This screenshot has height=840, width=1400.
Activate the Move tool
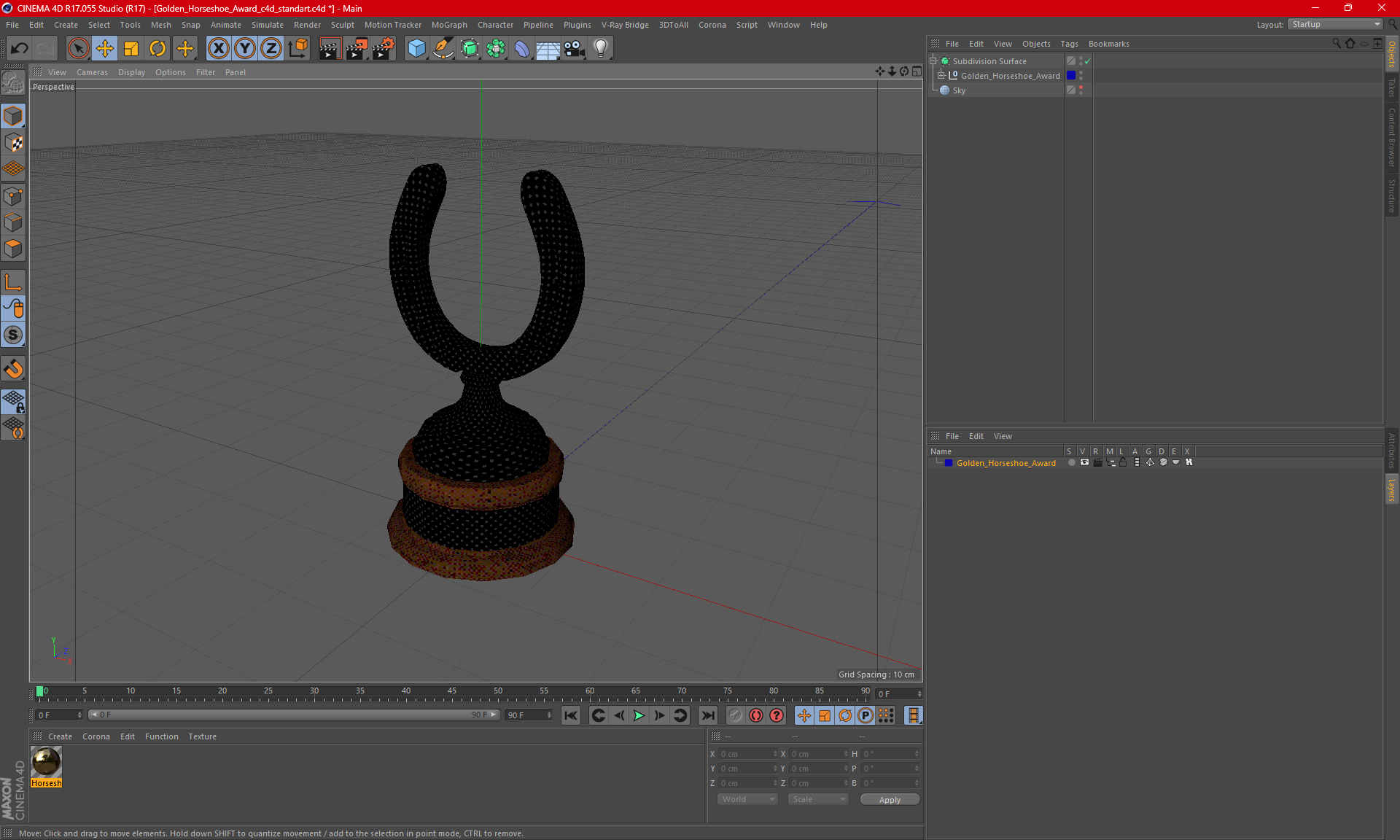coord(105,49)
